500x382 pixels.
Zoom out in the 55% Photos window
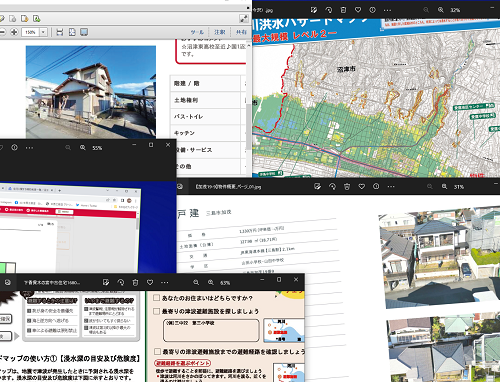pos(68,147)
